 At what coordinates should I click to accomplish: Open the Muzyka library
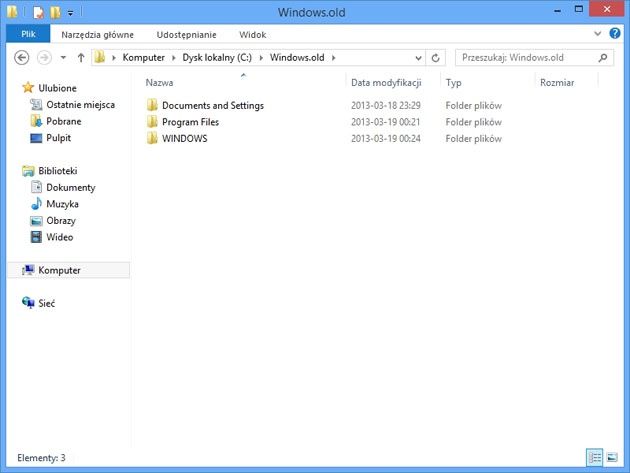[62, 204]
